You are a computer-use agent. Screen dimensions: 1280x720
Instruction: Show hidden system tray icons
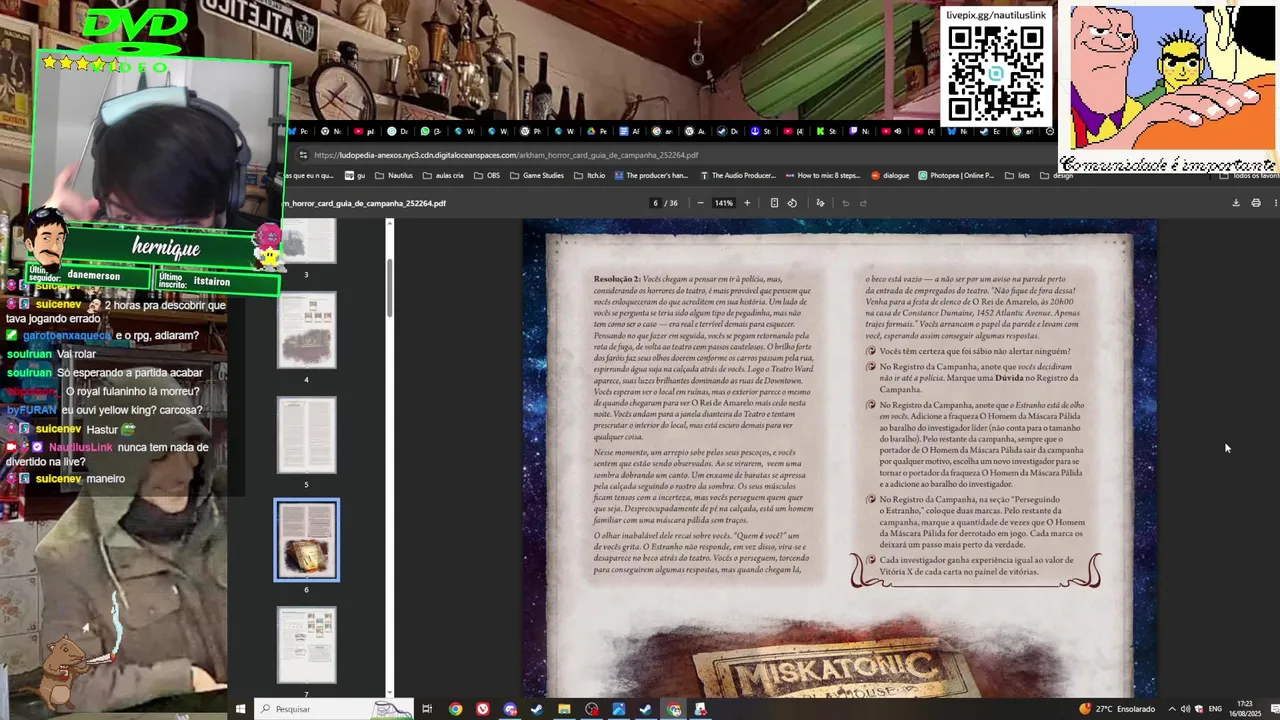point(1172,709)
